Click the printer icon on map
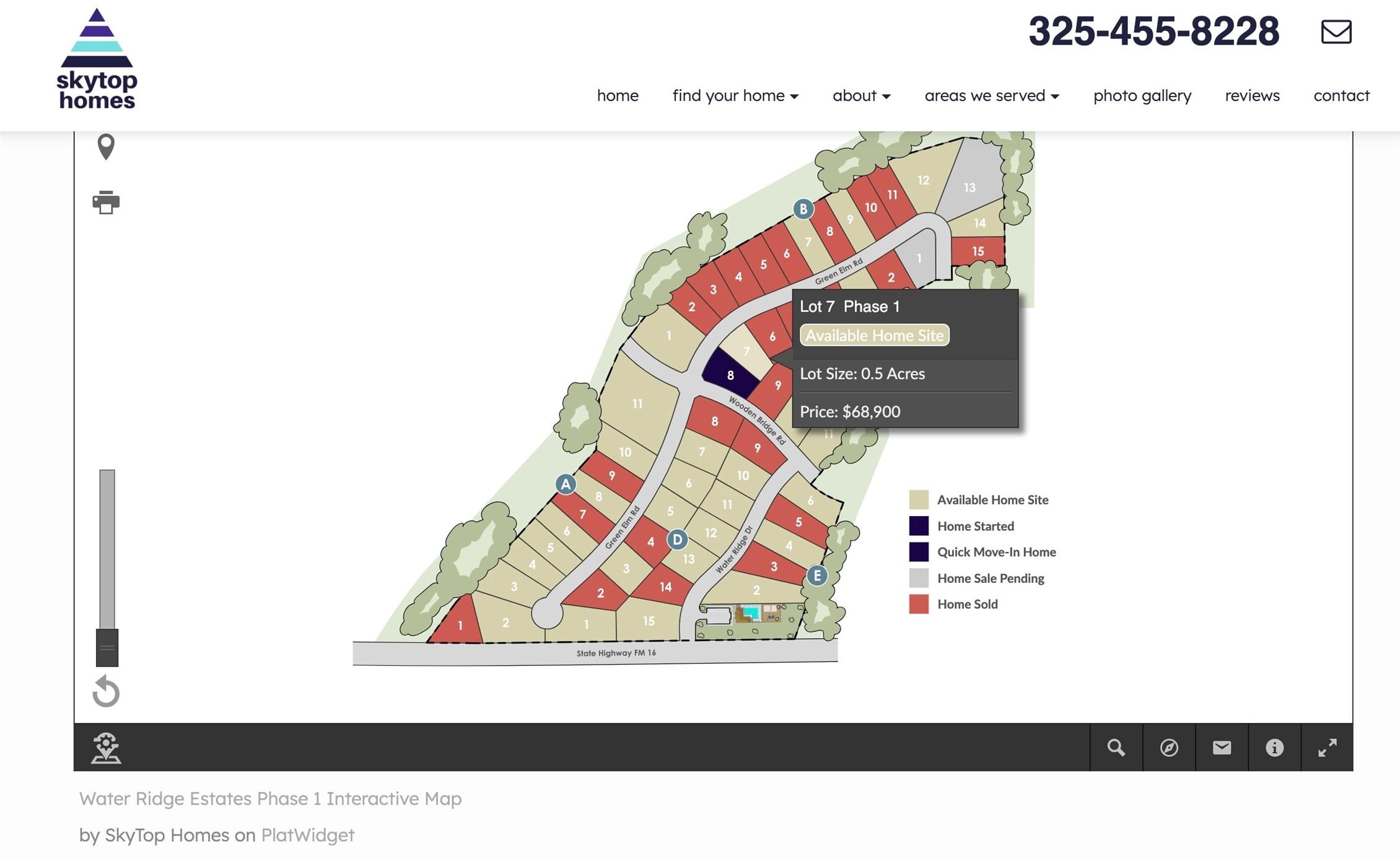Image resolution: width=1400 pixels, height=861 pixels. (x=106, y=203)
